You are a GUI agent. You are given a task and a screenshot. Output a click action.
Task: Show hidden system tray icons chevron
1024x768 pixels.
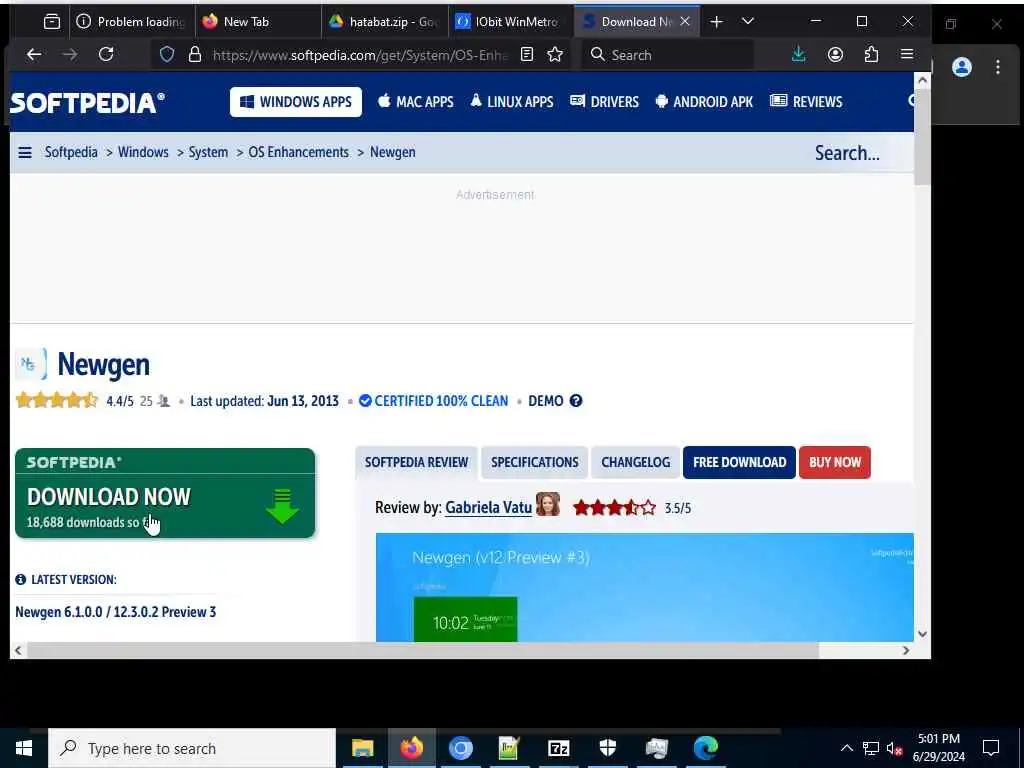(846, 748)
